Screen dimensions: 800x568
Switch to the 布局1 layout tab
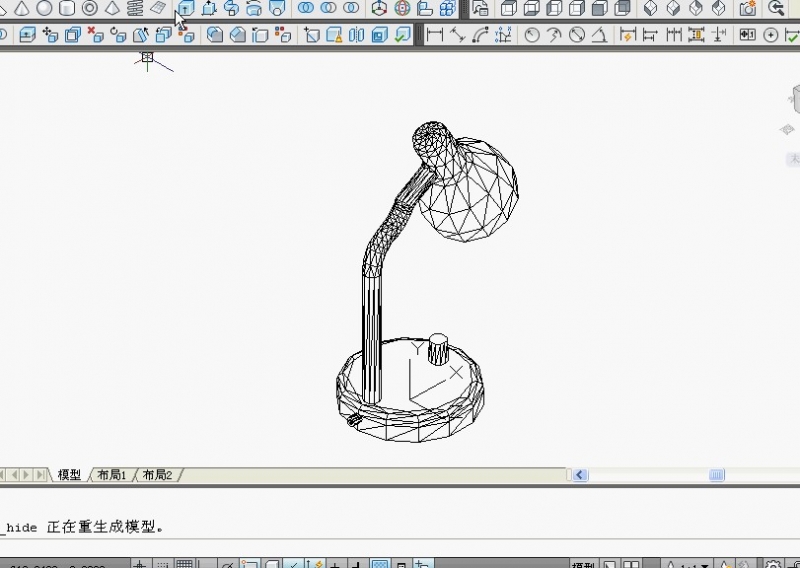tap(112, 475)
